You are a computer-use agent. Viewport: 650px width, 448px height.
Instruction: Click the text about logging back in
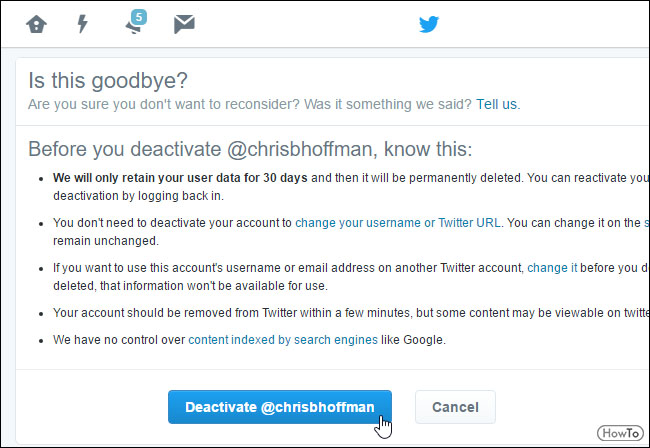tap(138, 196)
